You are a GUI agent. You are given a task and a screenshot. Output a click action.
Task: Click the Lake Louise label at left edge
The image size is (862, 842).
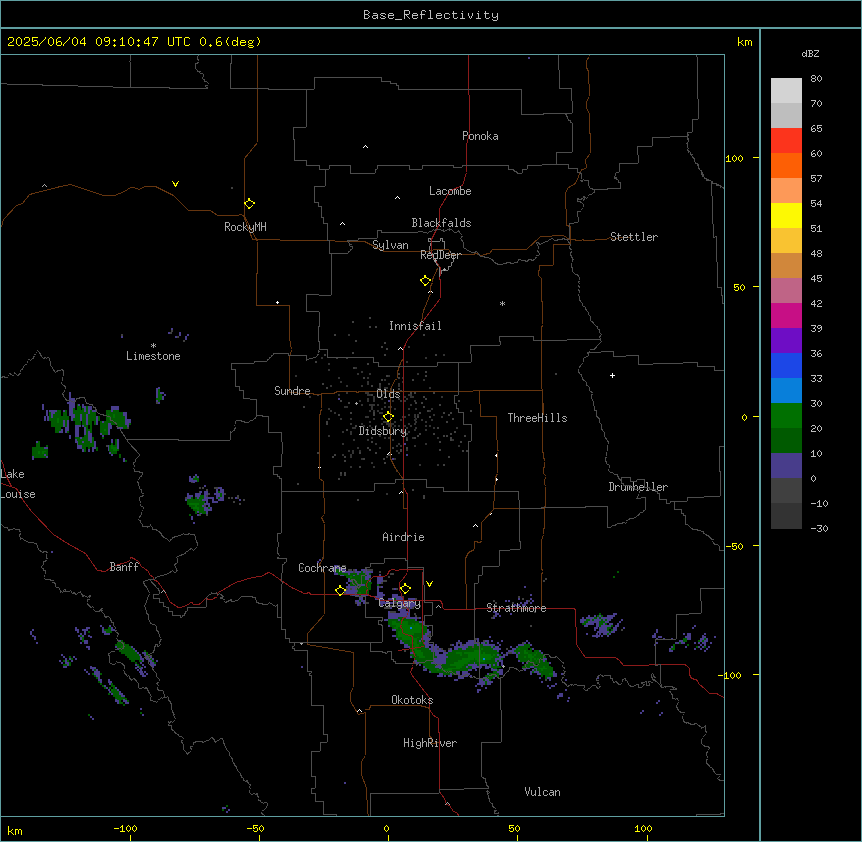pyautogui.click(x=18, y=484)
